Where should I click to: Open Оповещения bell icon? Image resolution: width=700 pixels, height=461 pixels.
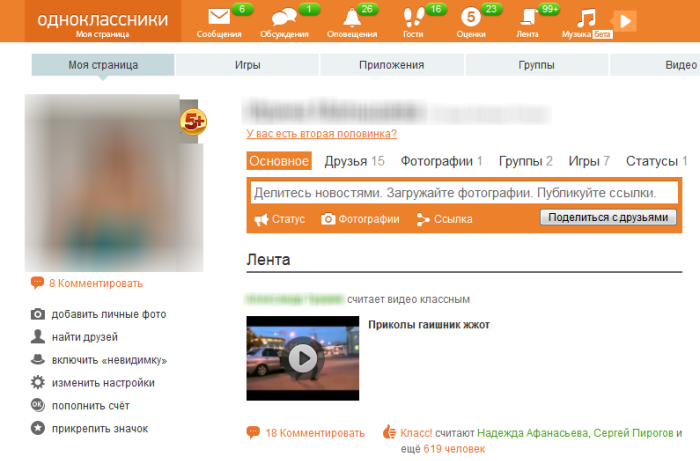coord(352,18)
